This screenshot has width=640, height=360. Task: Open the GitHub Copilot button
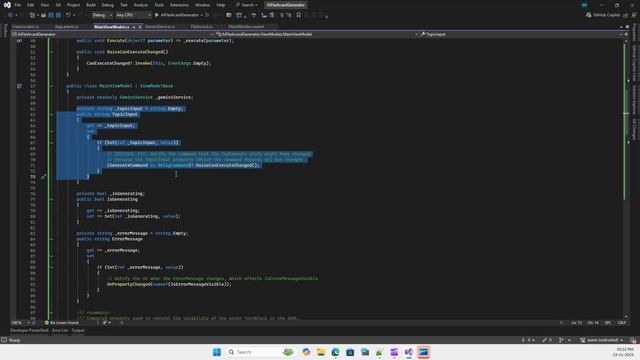[x=603, y=15]
